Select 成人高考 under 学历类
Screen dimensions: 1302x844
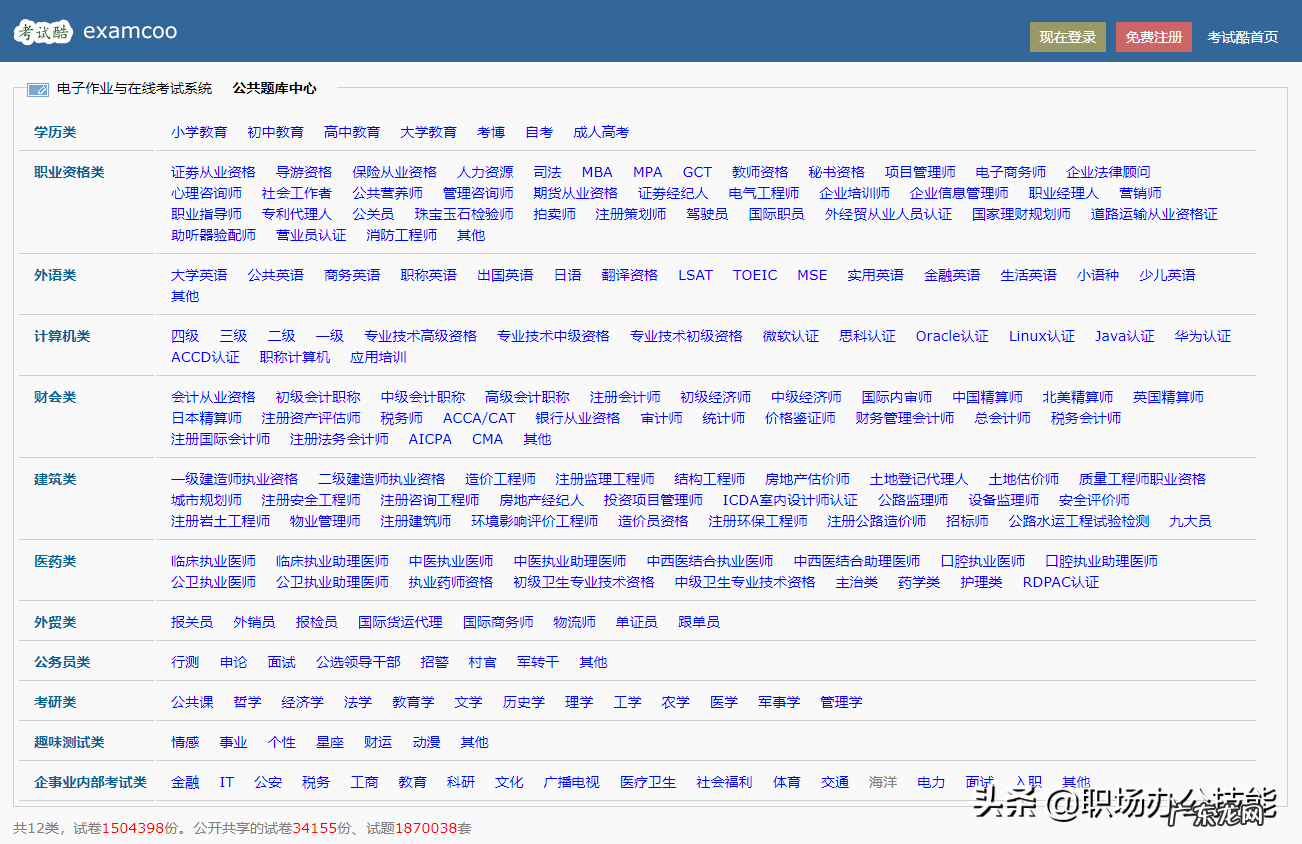point(601,132)
